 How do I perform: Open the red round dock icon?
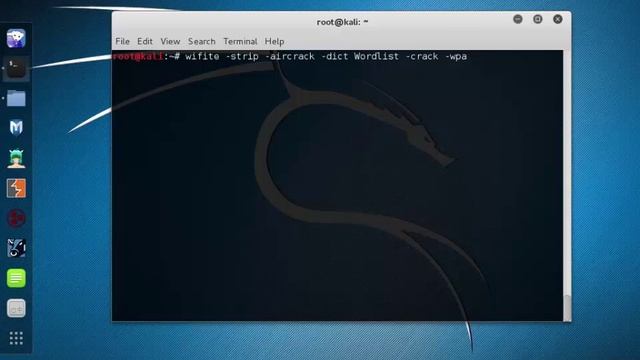16,218
